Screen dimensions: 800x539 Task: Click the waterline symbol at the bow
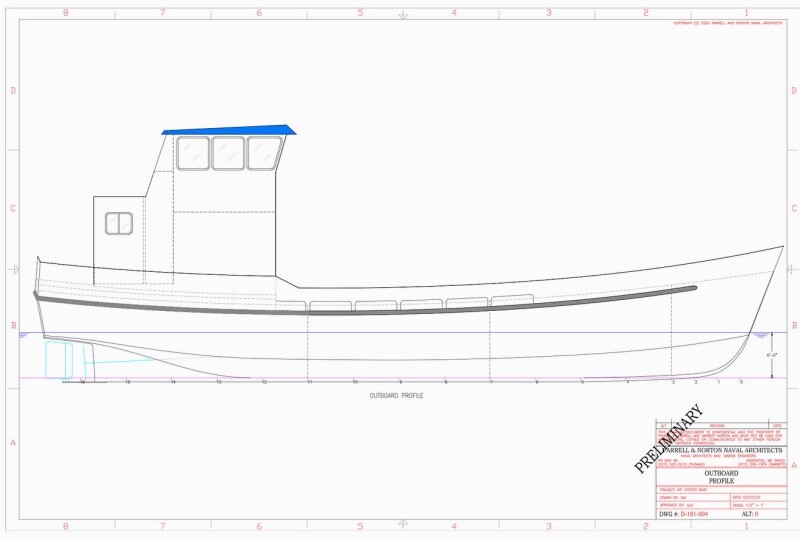click(761, 336)
